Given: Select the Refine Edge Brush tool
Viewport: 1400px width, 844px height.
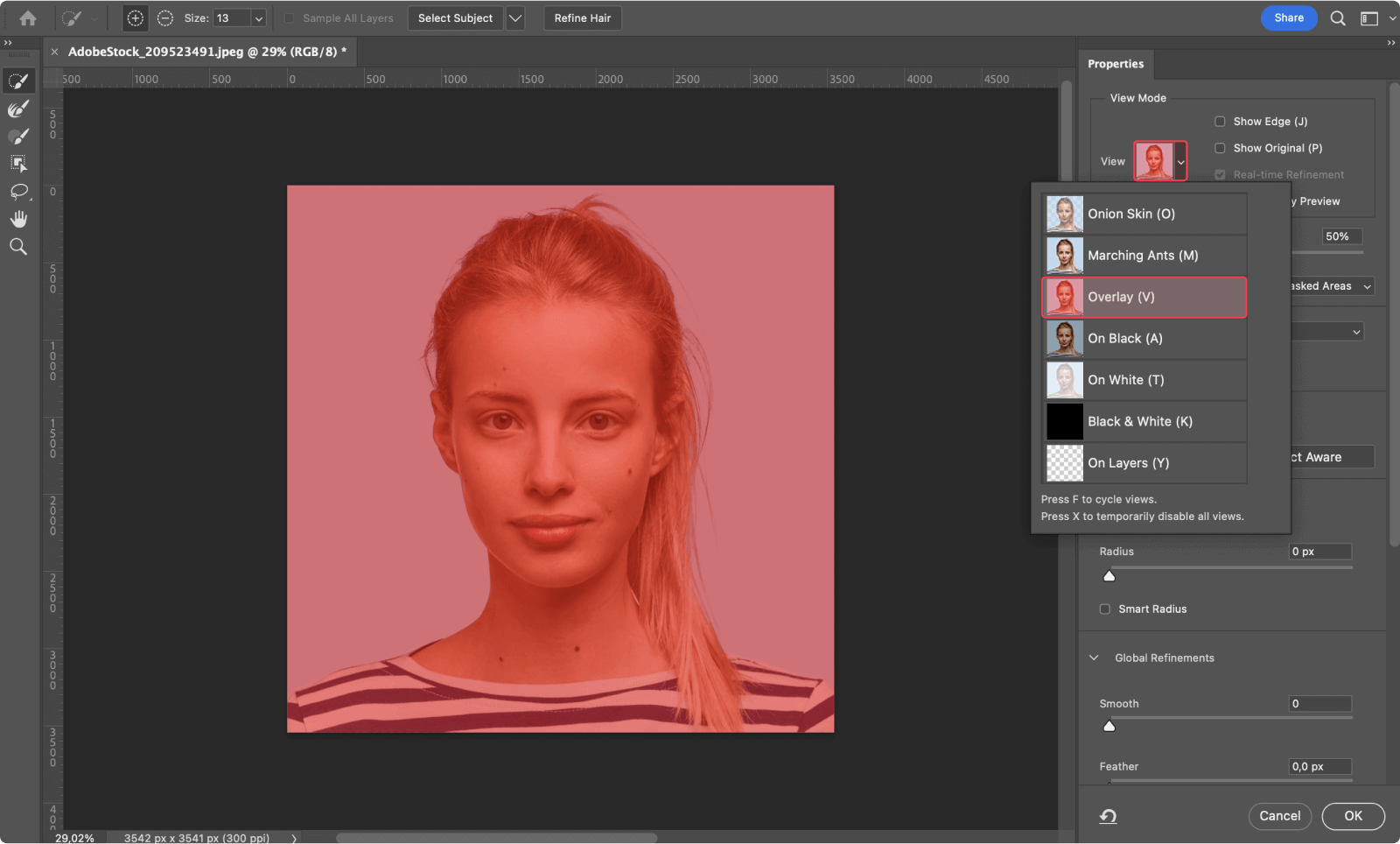Looking at the screenshot, I should click(x=18, y=109).
